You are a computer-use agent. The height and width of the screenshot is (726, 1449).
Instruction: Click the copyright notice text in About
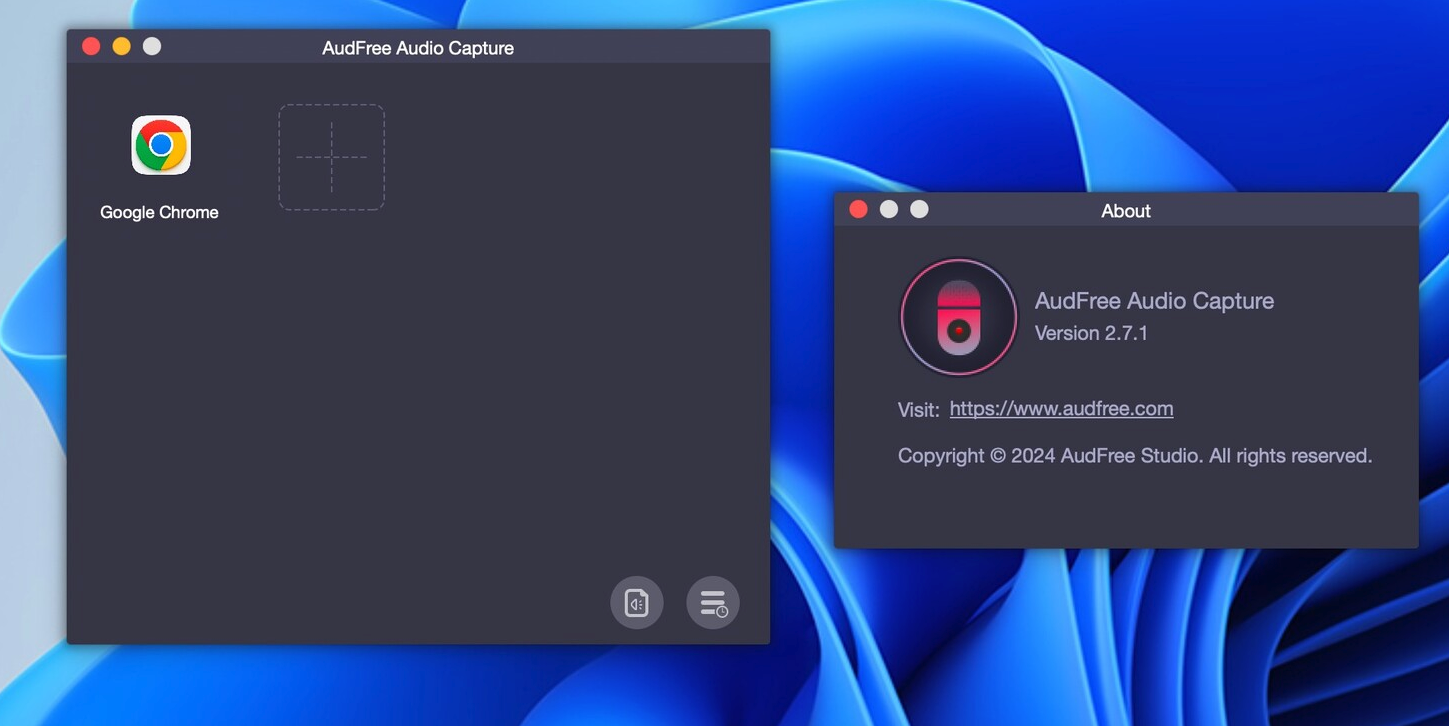1135,456
